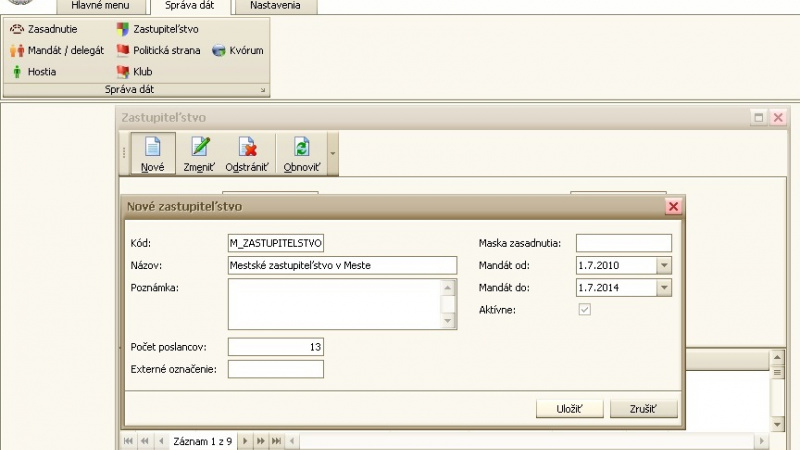Click the Nové toolbar button

153,153
